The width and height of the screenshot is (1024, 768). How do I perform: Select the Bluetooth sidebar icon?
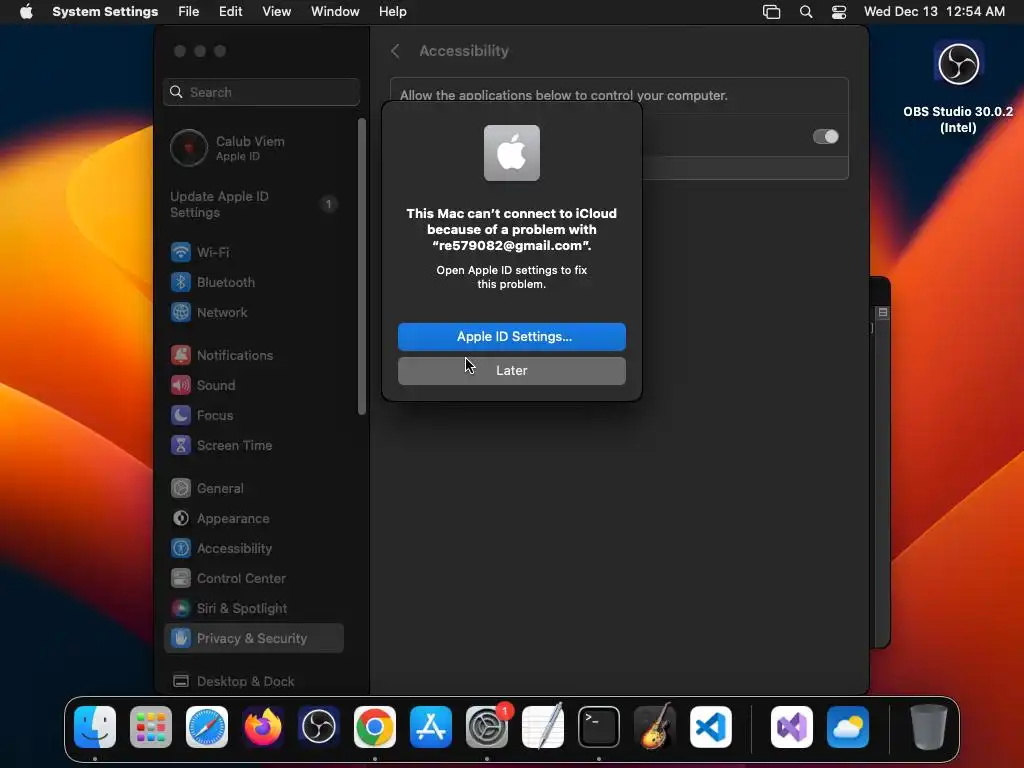pyautogui.click(x=181, y=282)
